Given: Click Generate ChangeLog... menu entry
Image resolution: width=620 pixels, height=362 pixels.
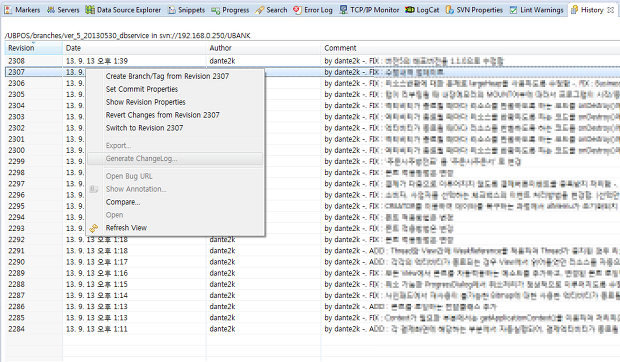Looking at the screenshot, I should (x=175, y=159).
